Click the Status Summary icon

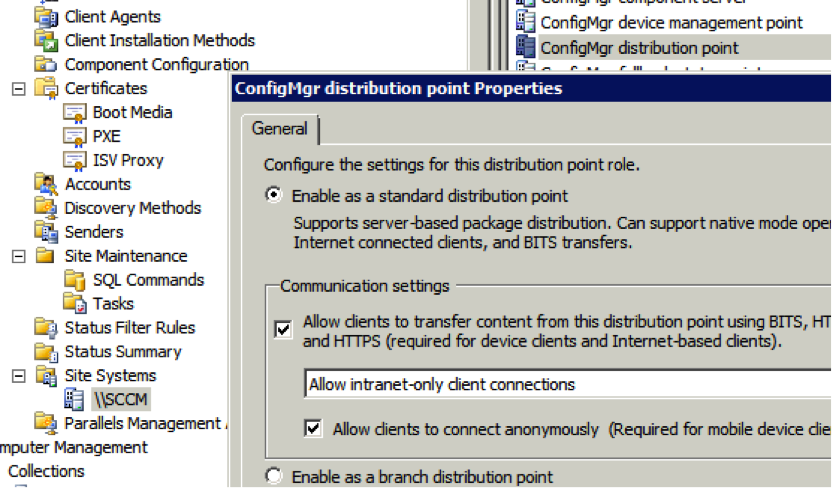46,352
